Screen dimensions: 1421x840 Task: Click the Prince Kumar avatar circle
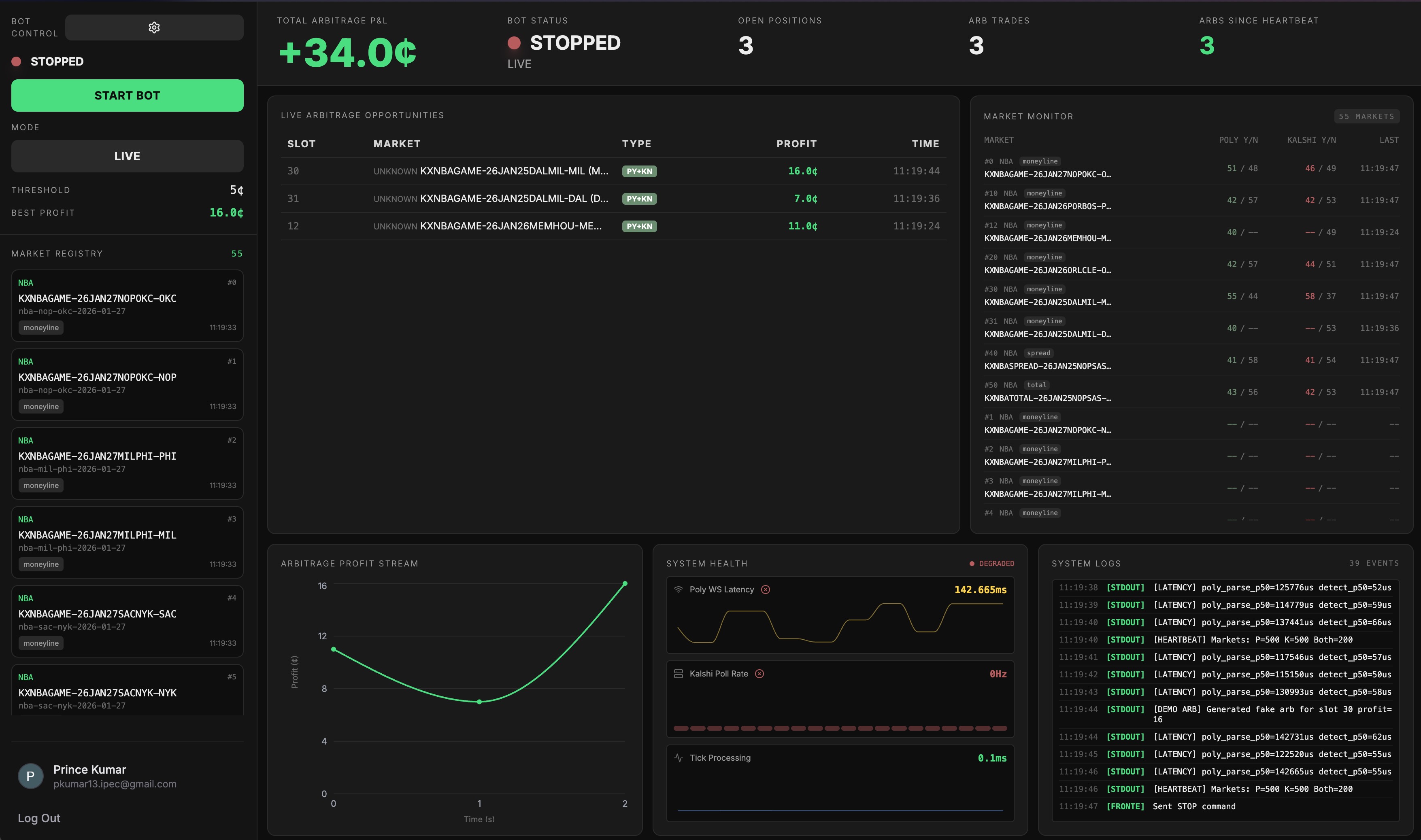tap(31, 776)
